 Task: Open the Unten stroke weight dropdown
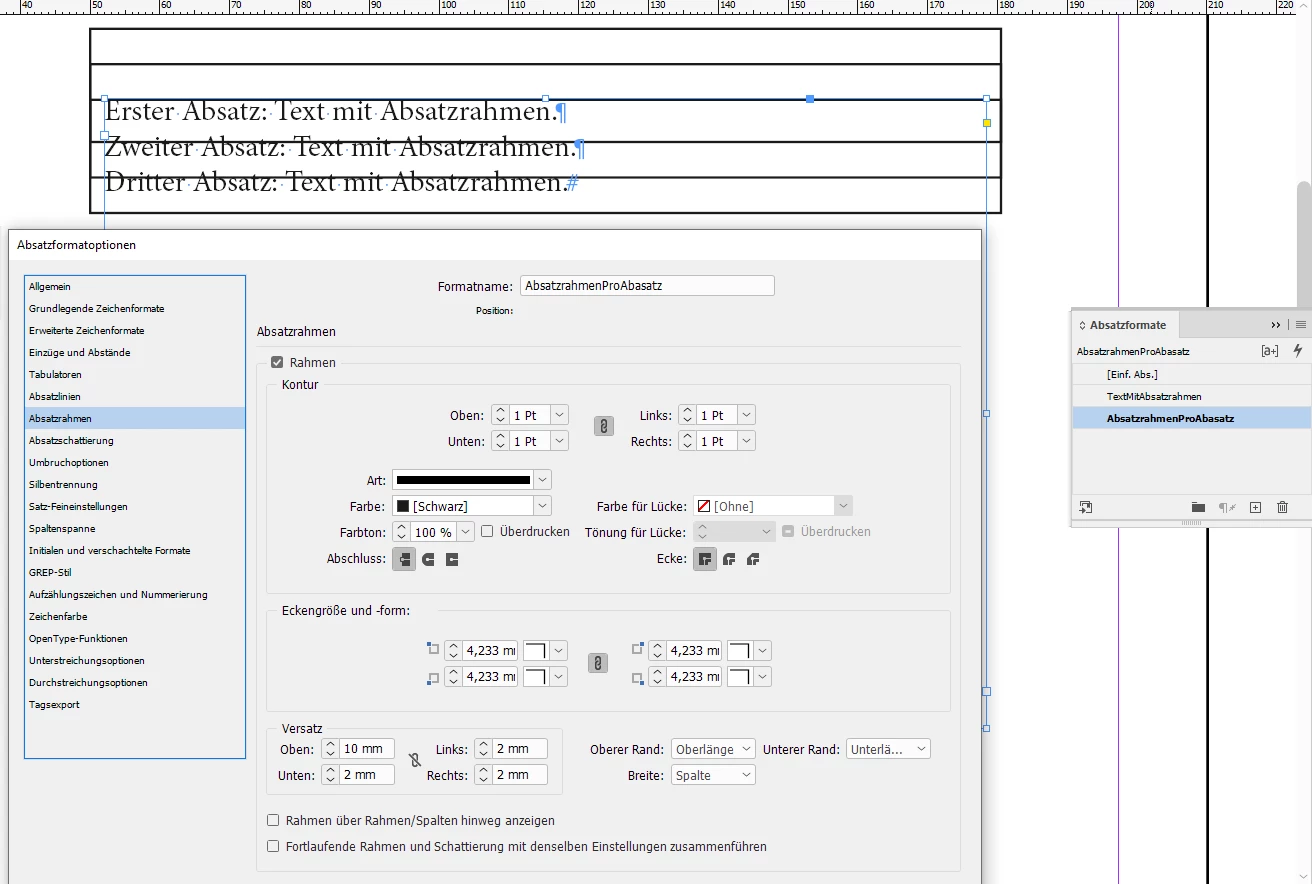(560, 441)
